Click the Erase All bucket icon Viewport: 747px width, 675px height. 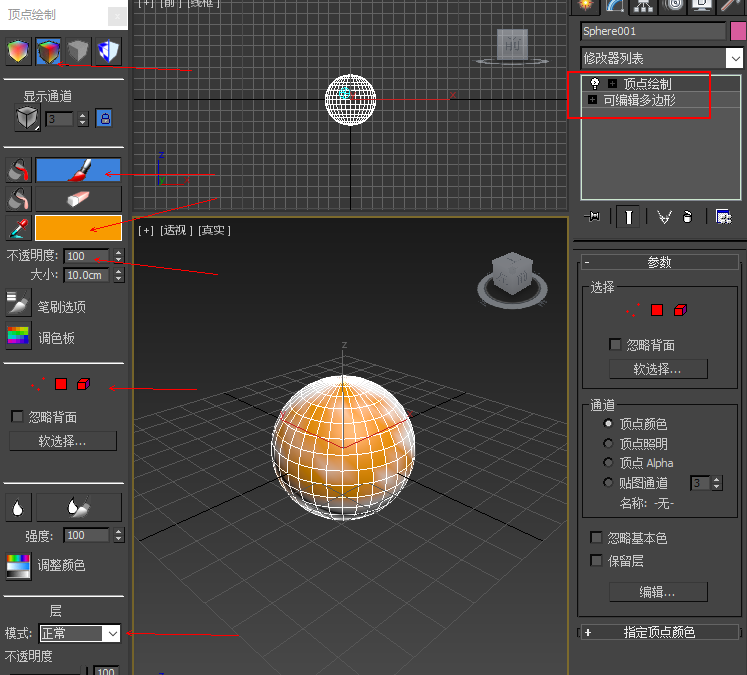[x=19, y=199]
